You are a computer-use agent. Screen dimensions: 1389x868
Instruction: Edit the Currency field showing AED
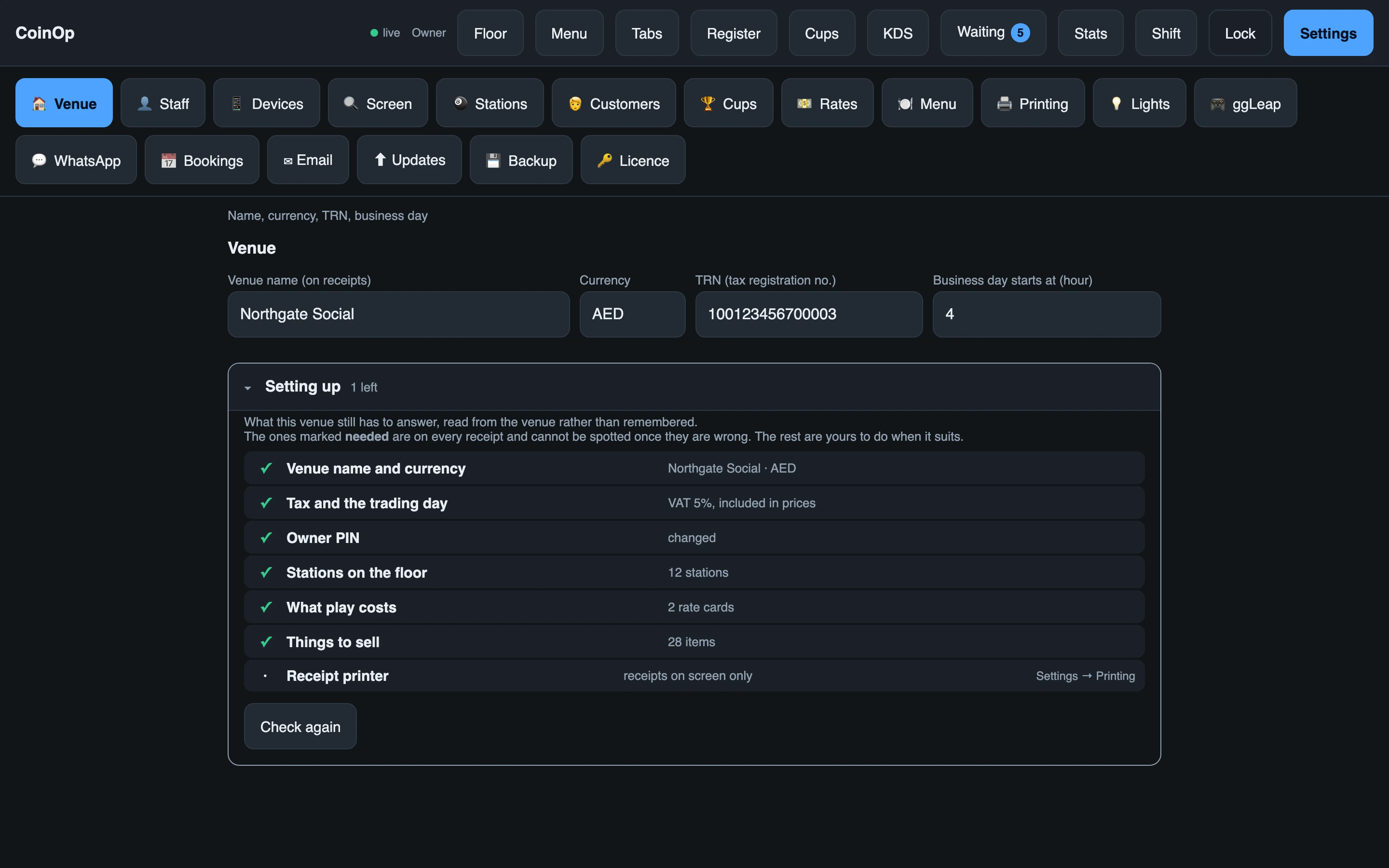(x=632, y=314)
